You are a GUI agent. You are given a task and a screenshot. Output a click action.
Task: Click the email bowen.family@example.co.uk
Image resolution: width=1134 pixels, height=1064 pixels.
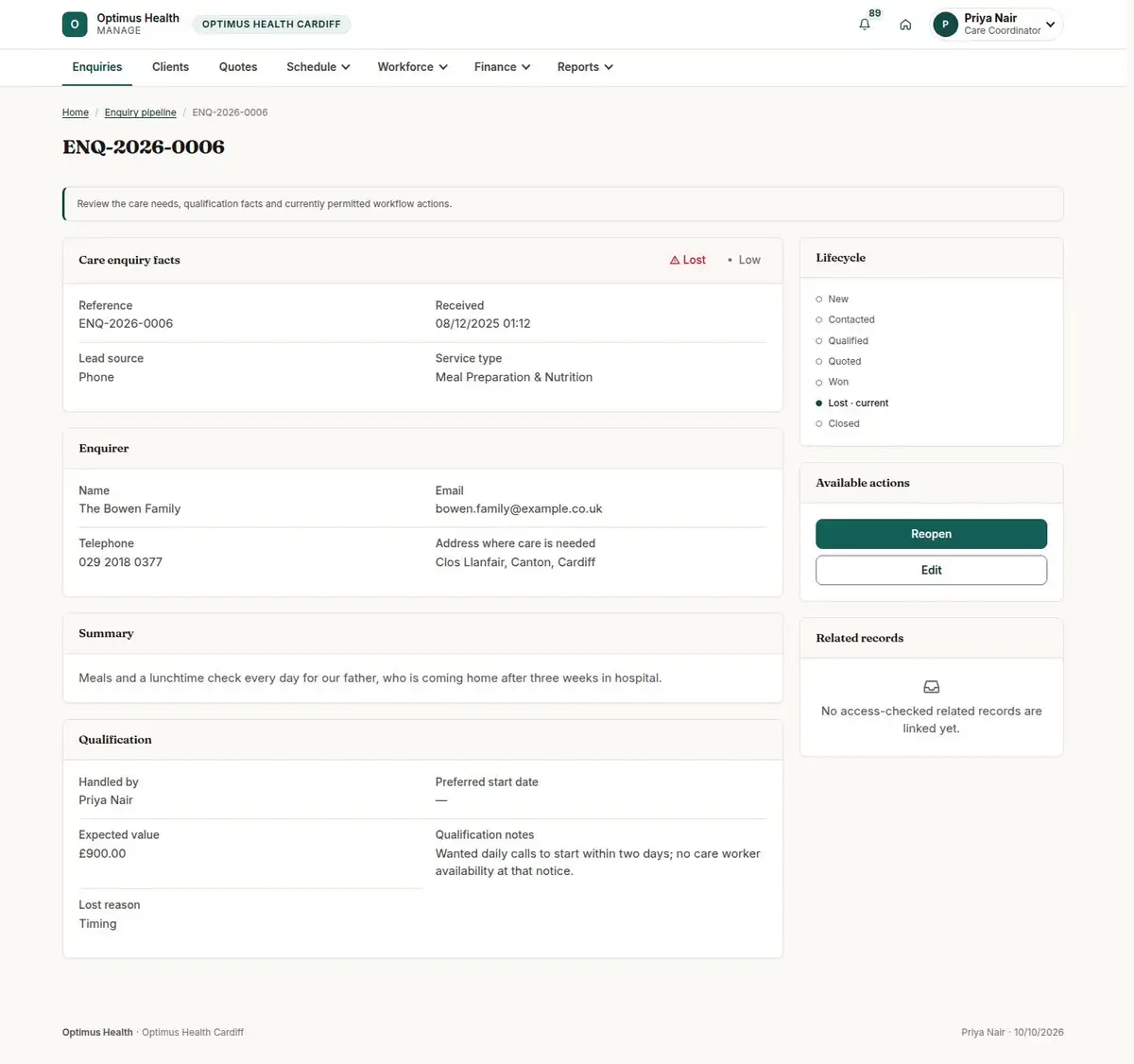tap(519, 508)
